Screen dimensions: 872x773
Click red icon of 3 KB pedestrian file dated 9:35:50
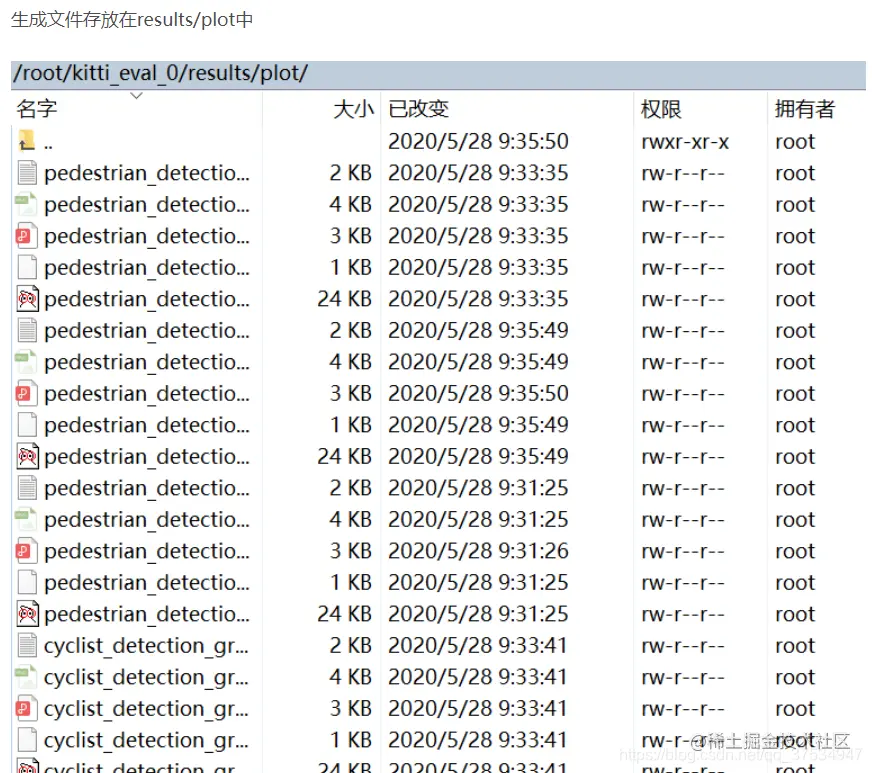point(27,393)
